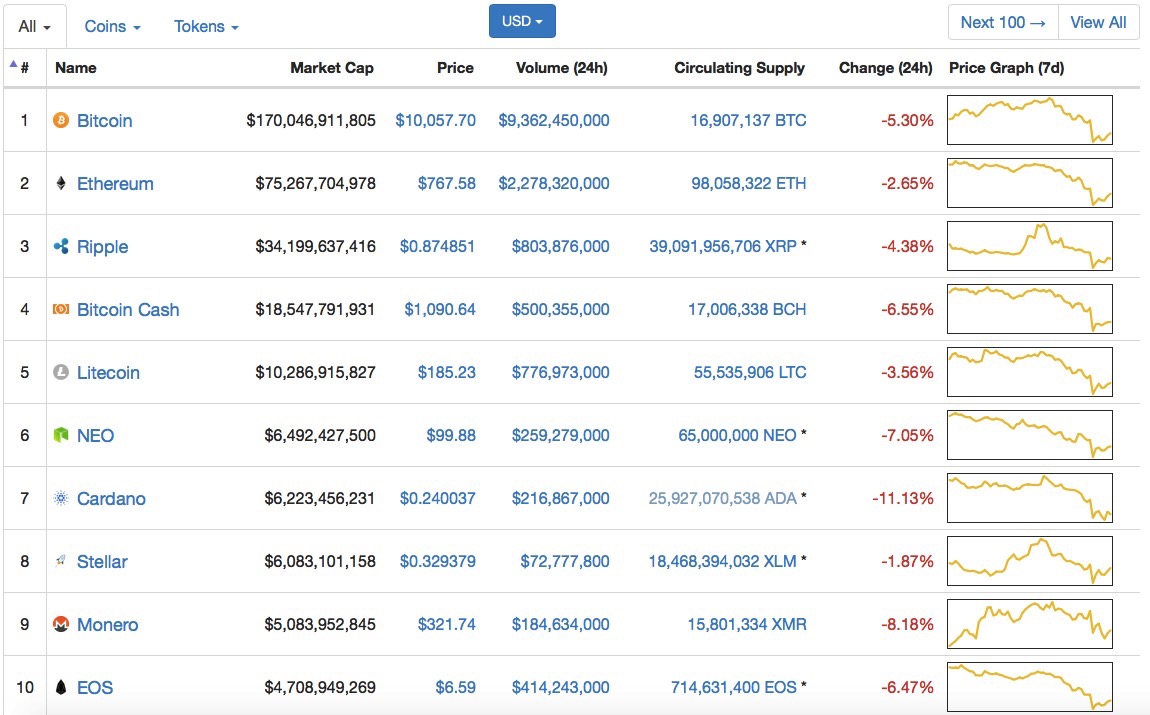Open the Ethereum coin page link
This screenshot has width=1150, height=715.
[115, 183]
